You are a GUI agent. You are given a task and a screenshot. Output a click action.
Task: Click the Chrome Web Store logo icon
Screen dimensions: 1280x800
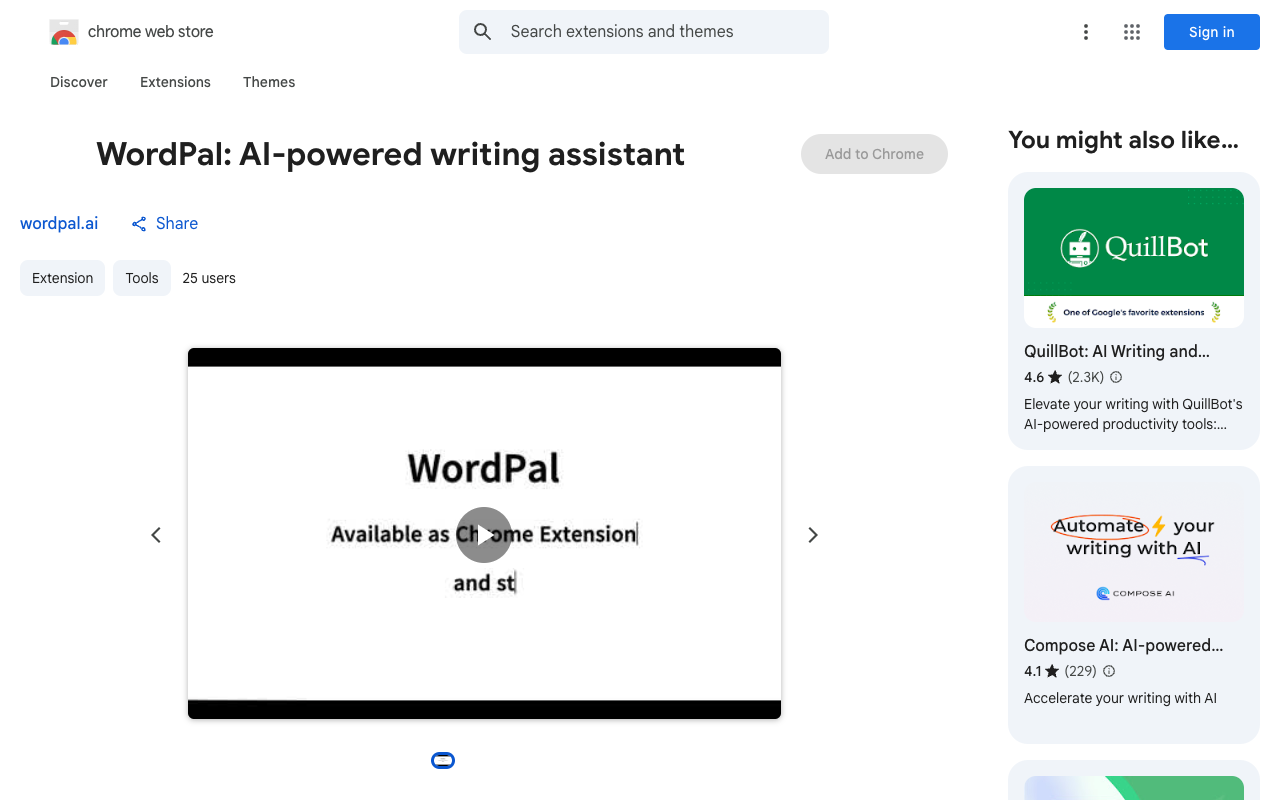pos(64,32)
